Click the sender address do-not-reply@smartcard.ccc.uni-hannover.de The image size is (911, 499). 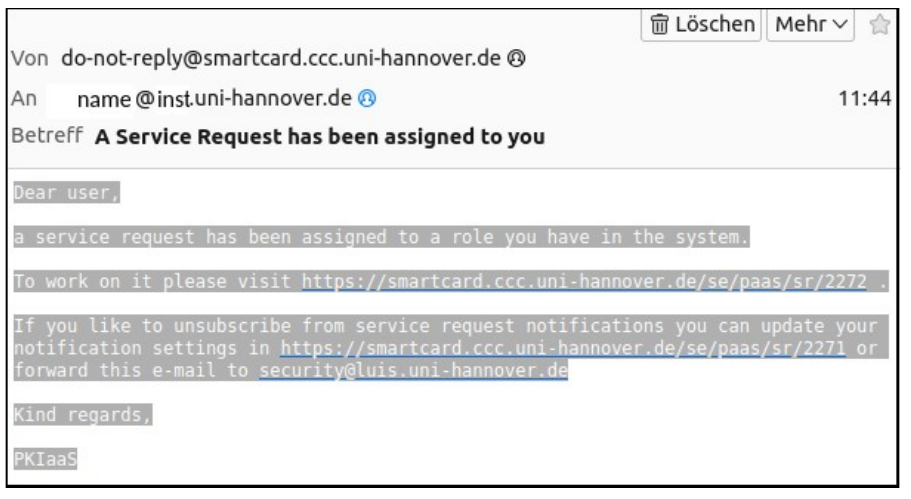[281, 58]
